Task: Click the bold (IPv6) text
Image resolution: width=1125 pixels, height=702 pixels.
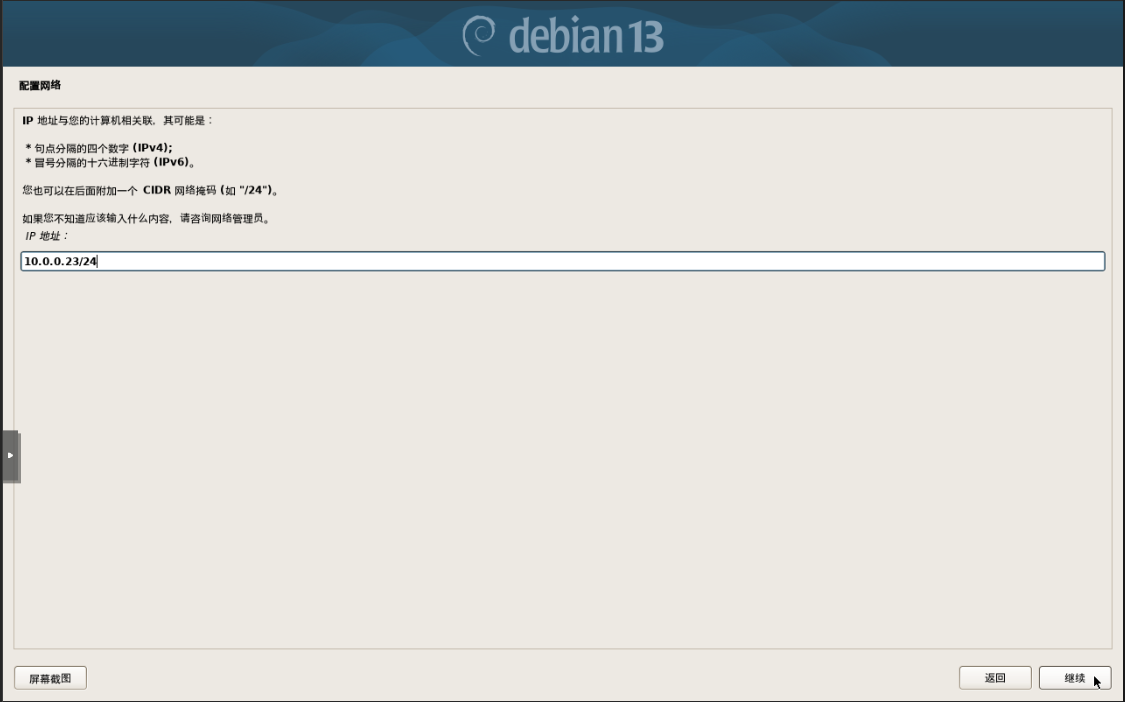Action: coord(173,162)
